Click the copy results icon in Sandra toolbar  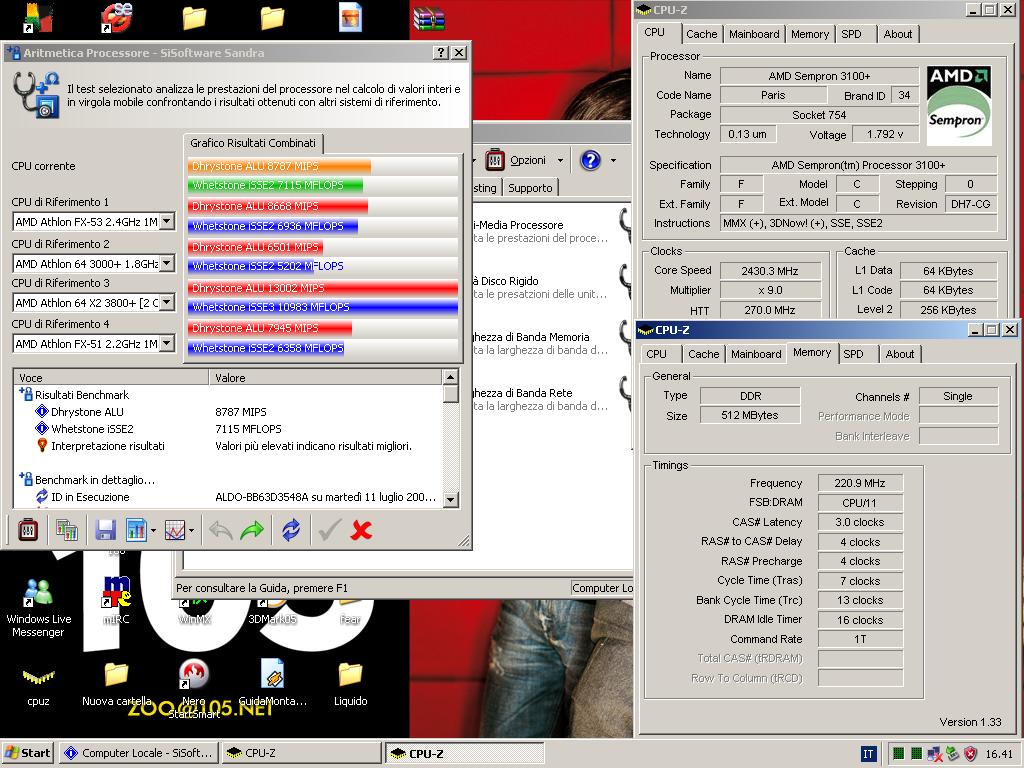pyautogui.click(x=67, y=530)
